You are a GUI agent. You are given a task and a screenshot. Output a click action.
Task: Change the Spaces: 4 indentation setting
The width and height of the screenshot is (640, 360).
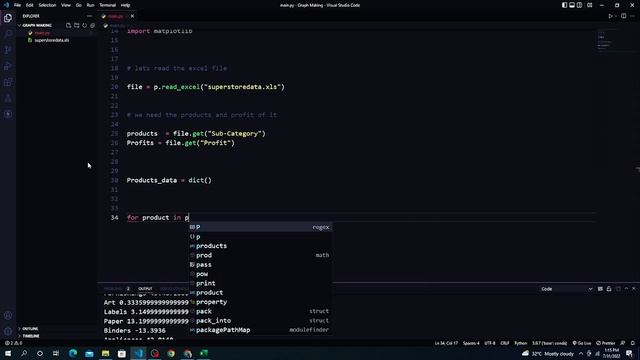[471, 343]
